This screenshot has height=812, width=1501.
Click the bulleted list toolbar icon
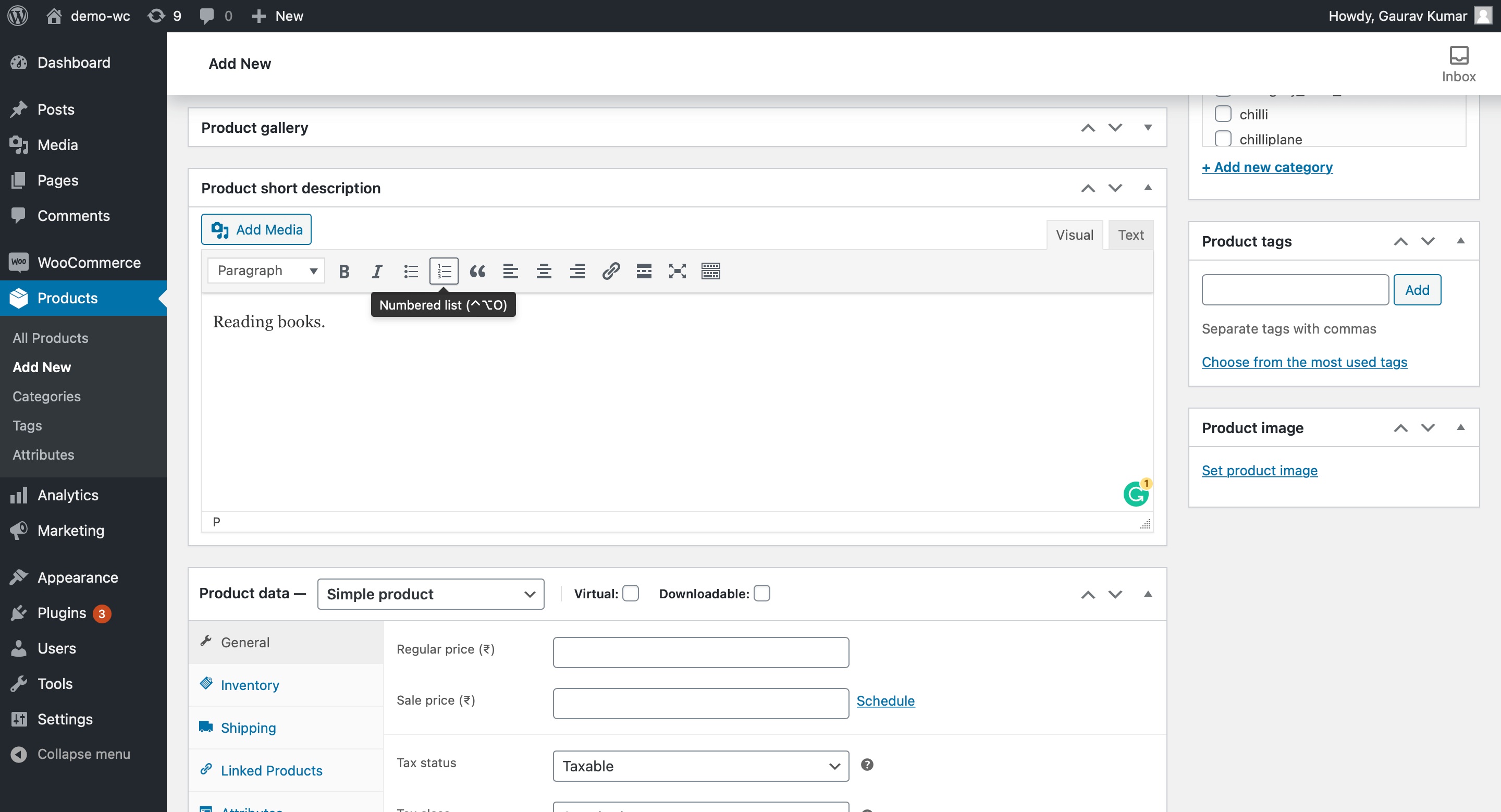point(411,271)
